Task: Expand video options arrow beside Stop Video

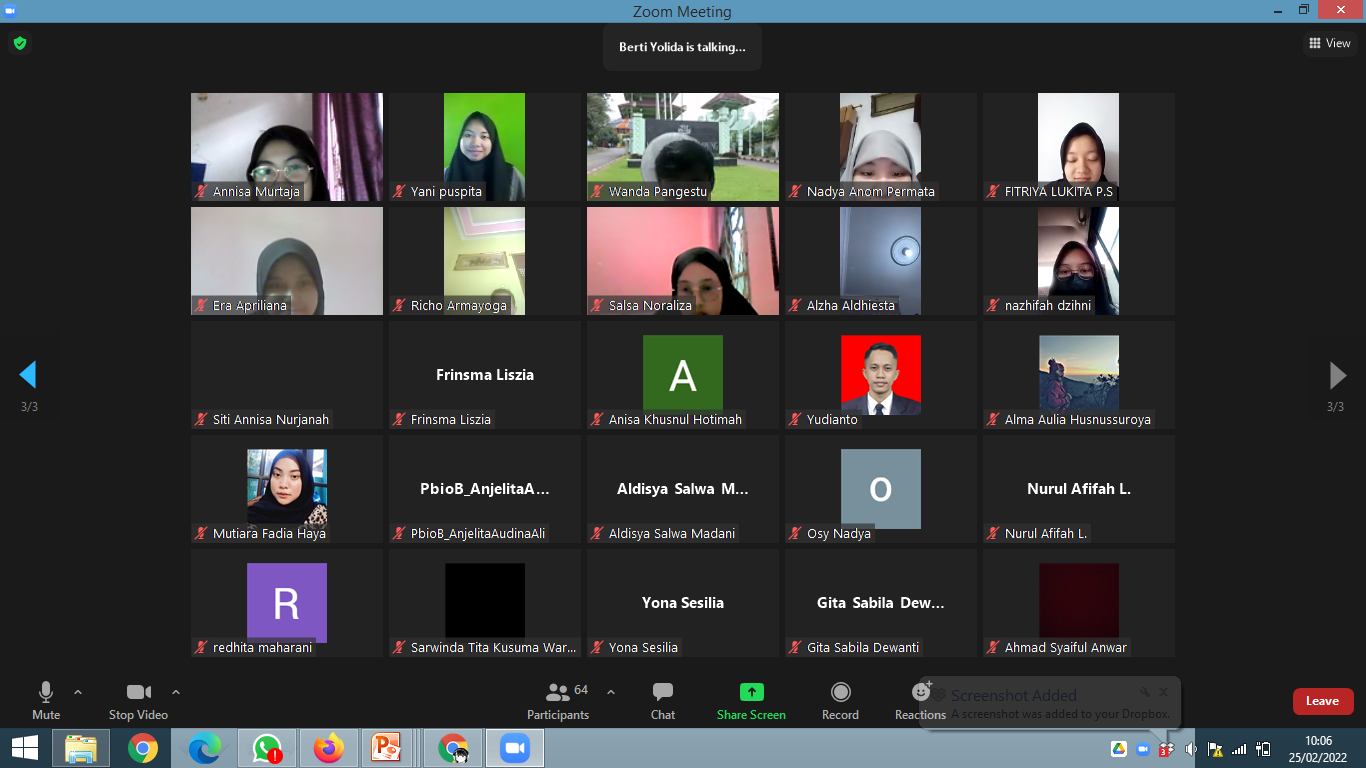Action: pyautogui.click(x=176, y=692)
